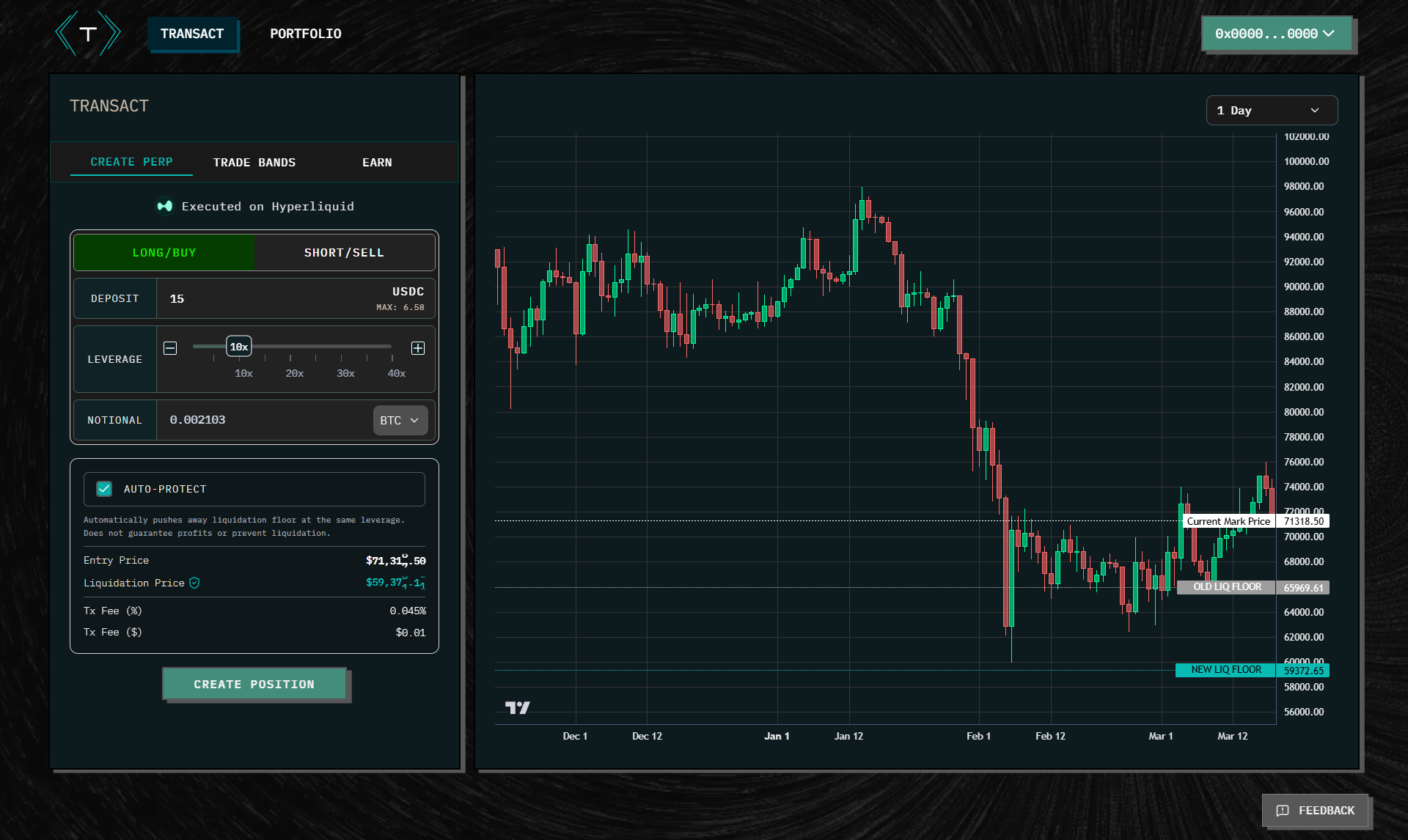Click the leverage plus icon

[x=418, y=348]
